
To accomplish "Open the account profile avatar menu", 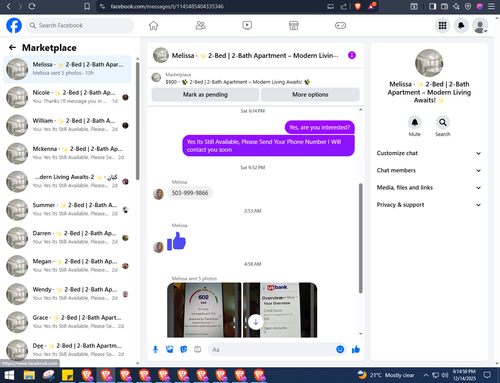I will [x=480, y=26].
